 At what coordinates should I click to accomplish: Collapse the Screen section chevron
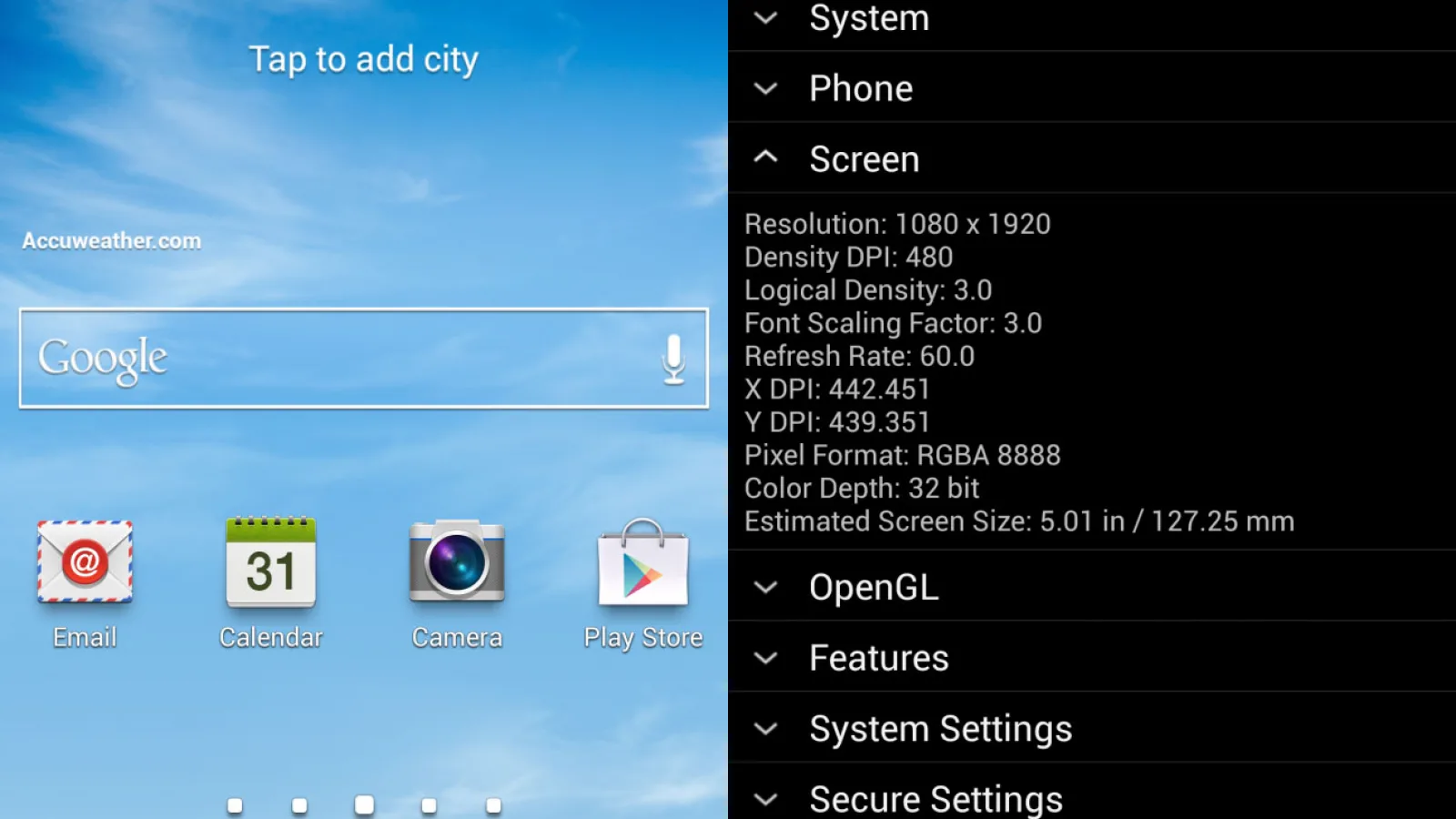click(x=766, y=157)
